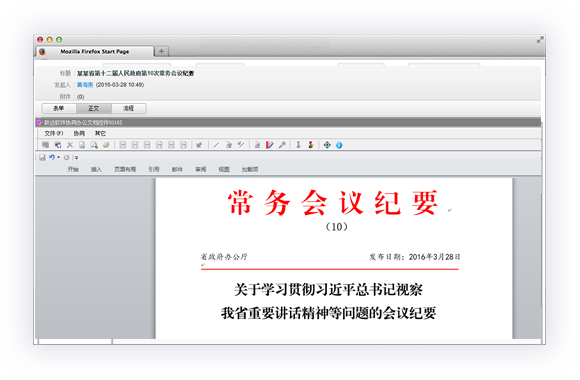
Task: Select the 表单 tab
Action: [x=59, y=108]
